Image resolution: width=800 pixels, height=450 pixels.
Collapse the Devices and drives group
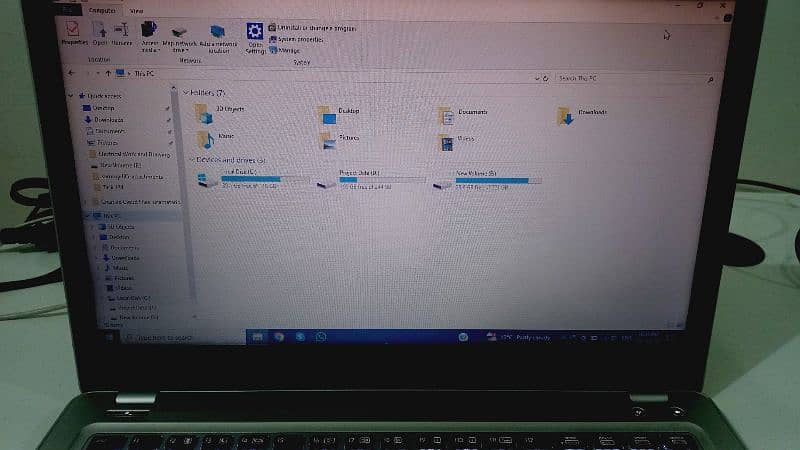pyautogui.click(x=193, y=159)
